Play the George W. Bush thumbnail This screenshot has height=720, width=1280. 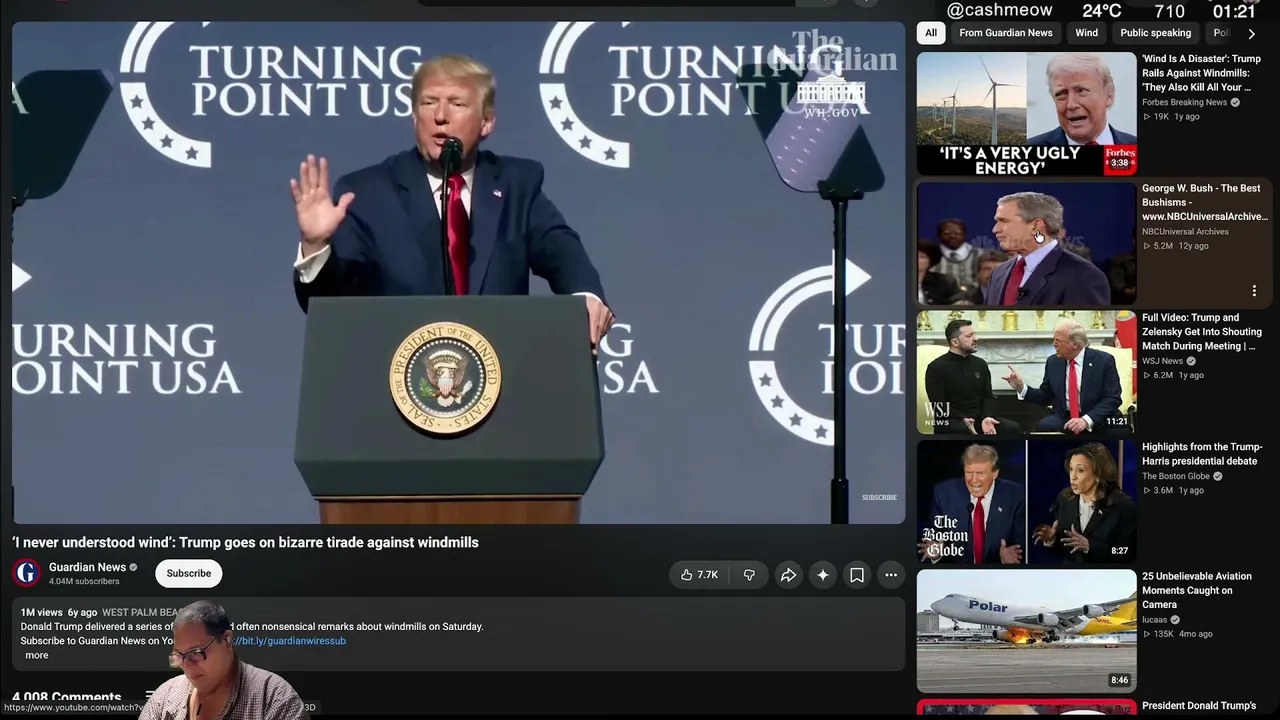click(x=1026, y=243)
